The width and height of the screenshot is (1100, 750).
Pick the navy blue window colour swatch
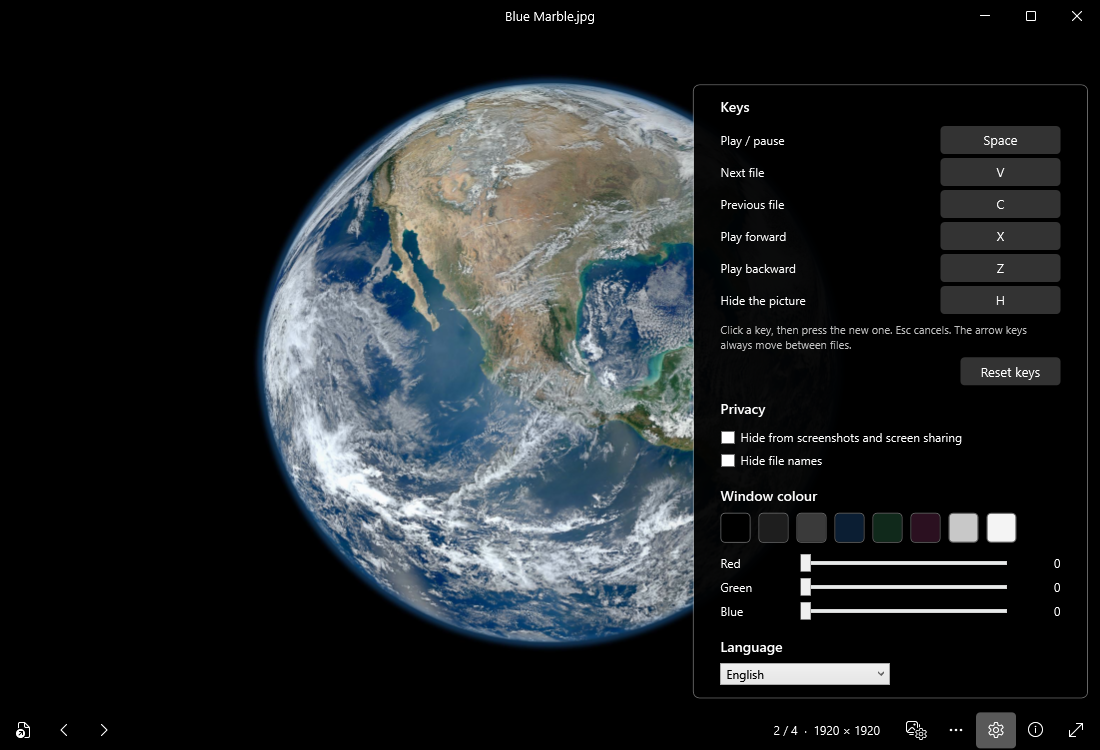click(x=850, y=528)
